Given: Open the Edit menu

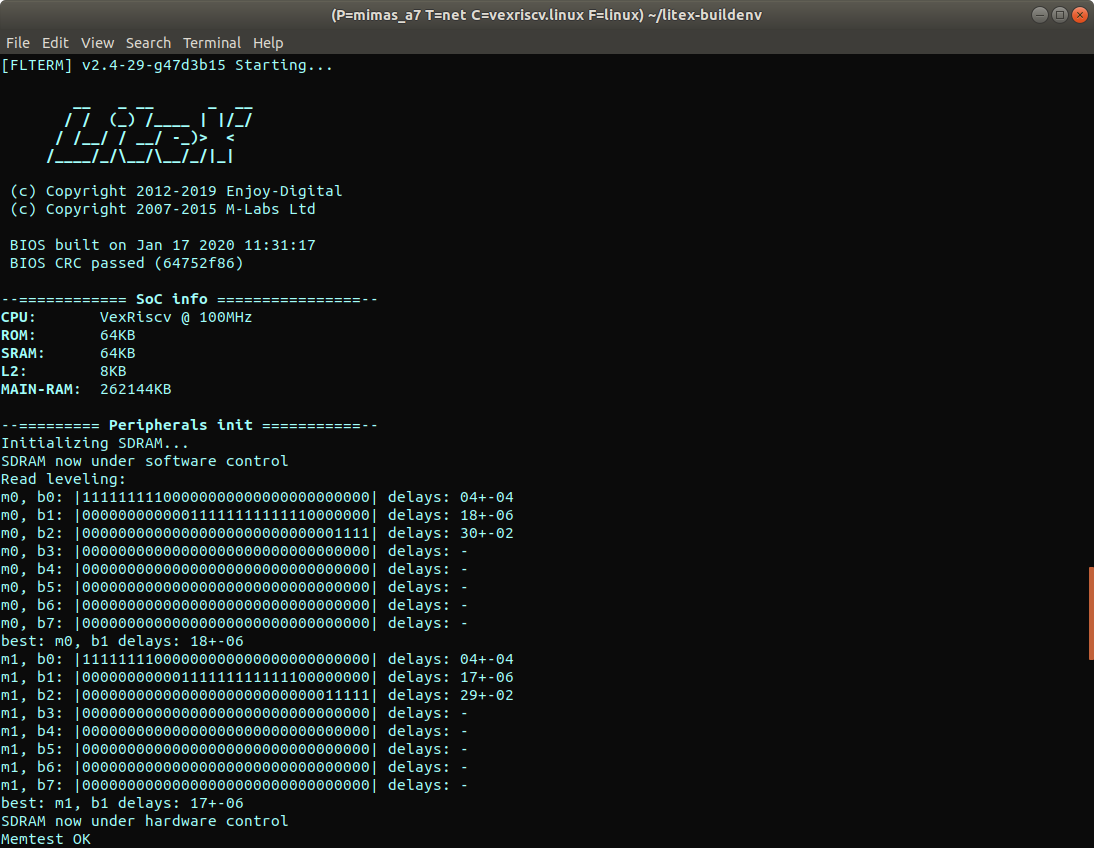Looking at the screenshot, I should click(x=55, y=43).
